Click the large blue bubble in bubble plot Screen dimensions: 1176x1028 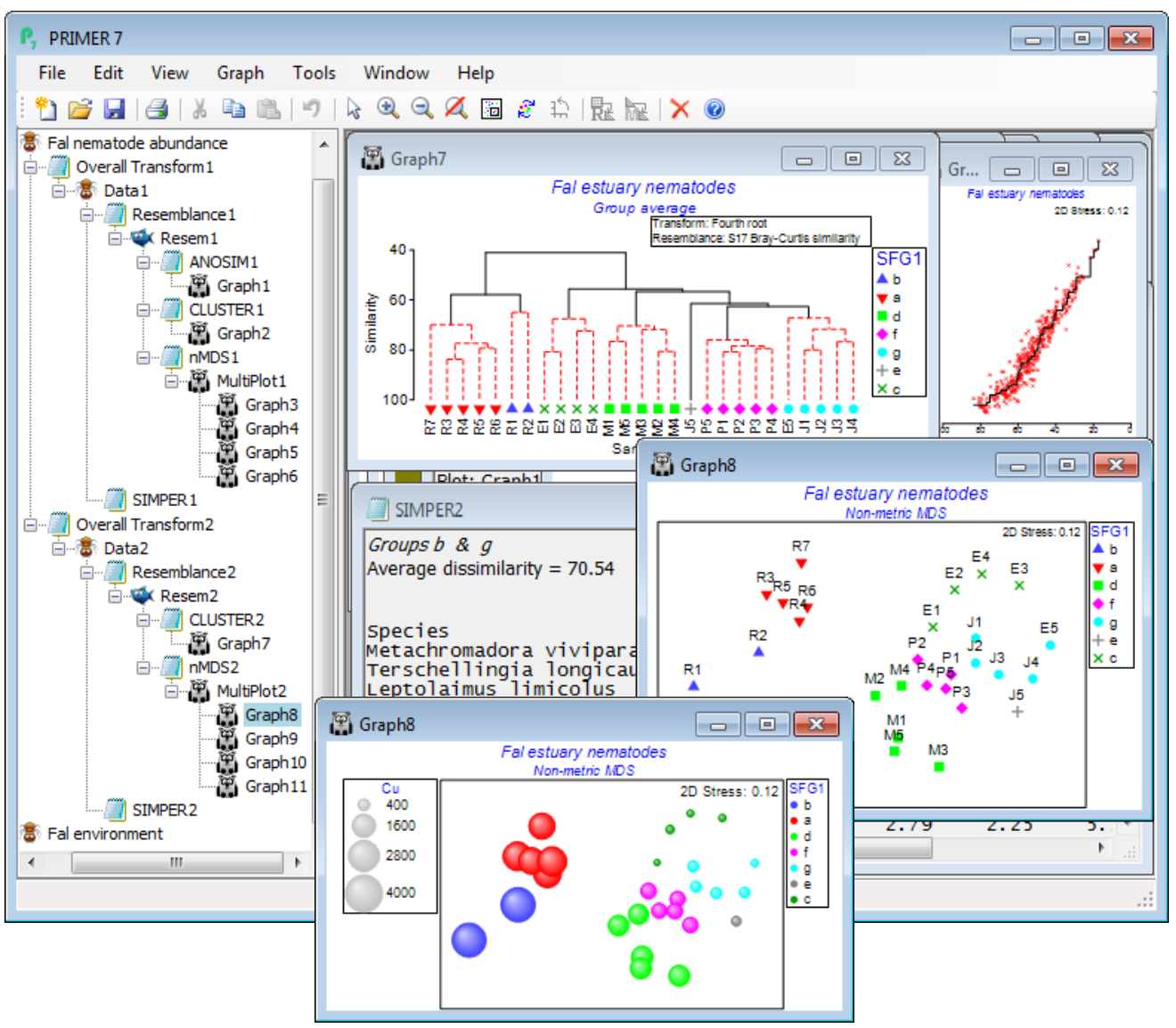(470, 940)
